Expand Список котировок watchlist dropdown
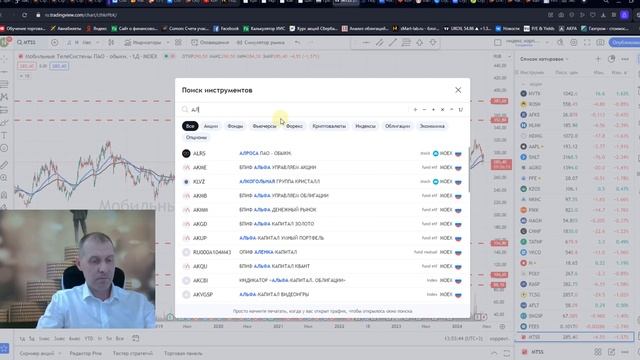This screenshot has width=640, height=360. [544, 59]
